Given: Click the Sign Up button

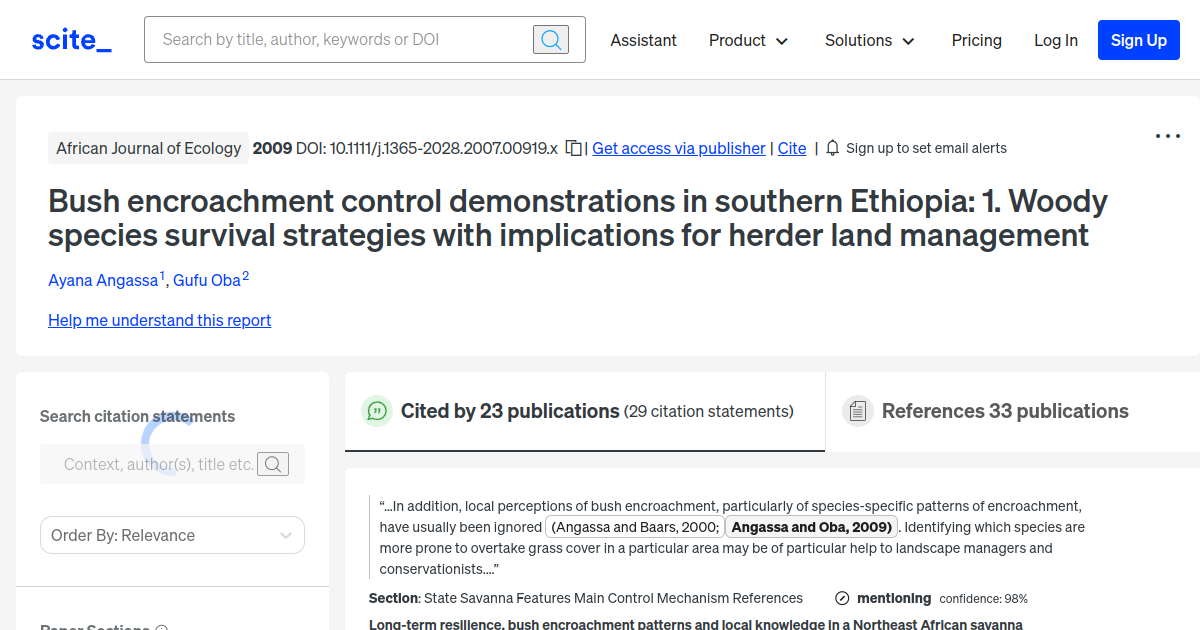Looking at the screenshot, I should click(x=1138, y=40).
